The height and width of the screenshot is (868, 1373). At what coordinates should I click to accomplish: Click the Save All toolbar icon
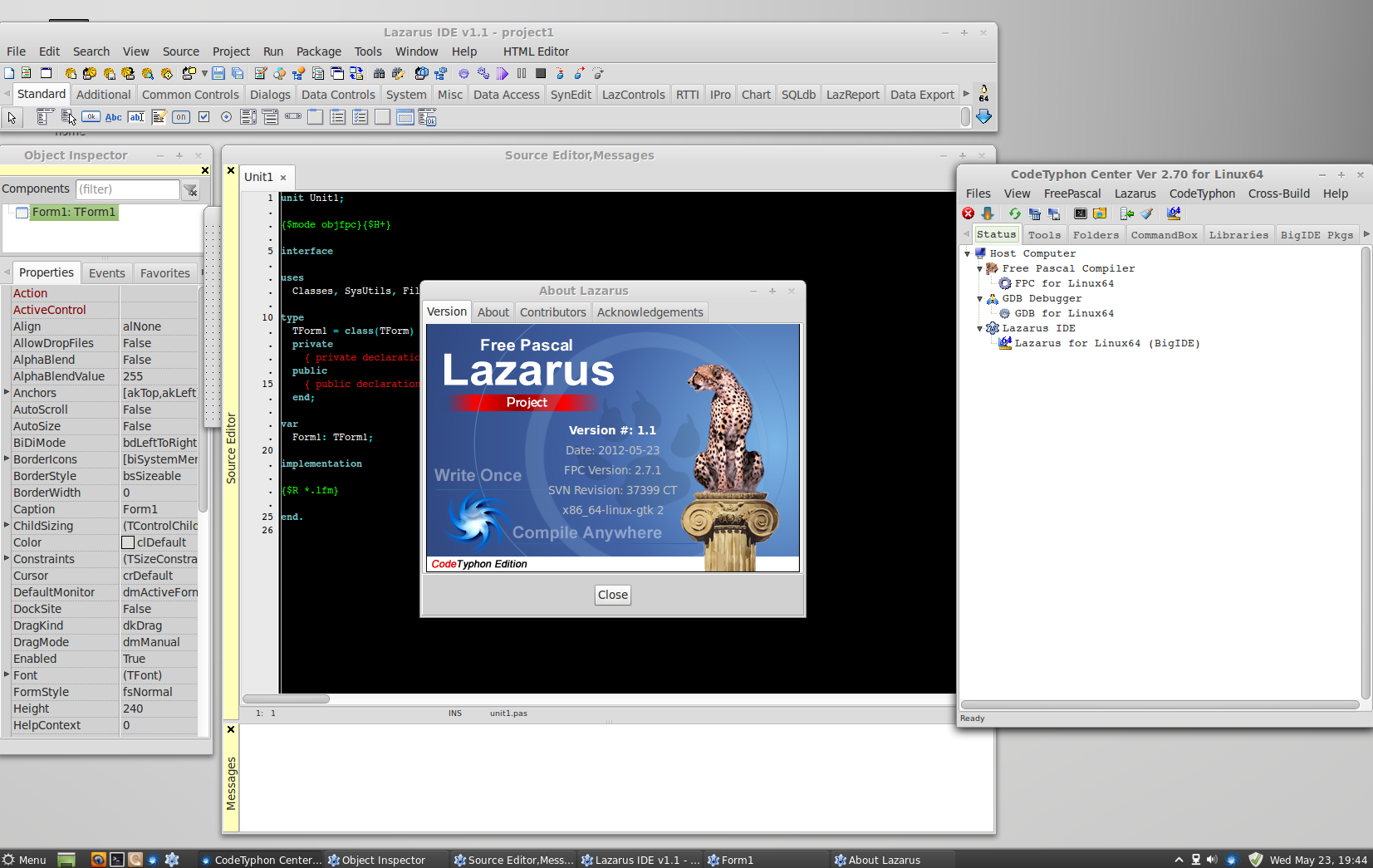coord(238,73)
